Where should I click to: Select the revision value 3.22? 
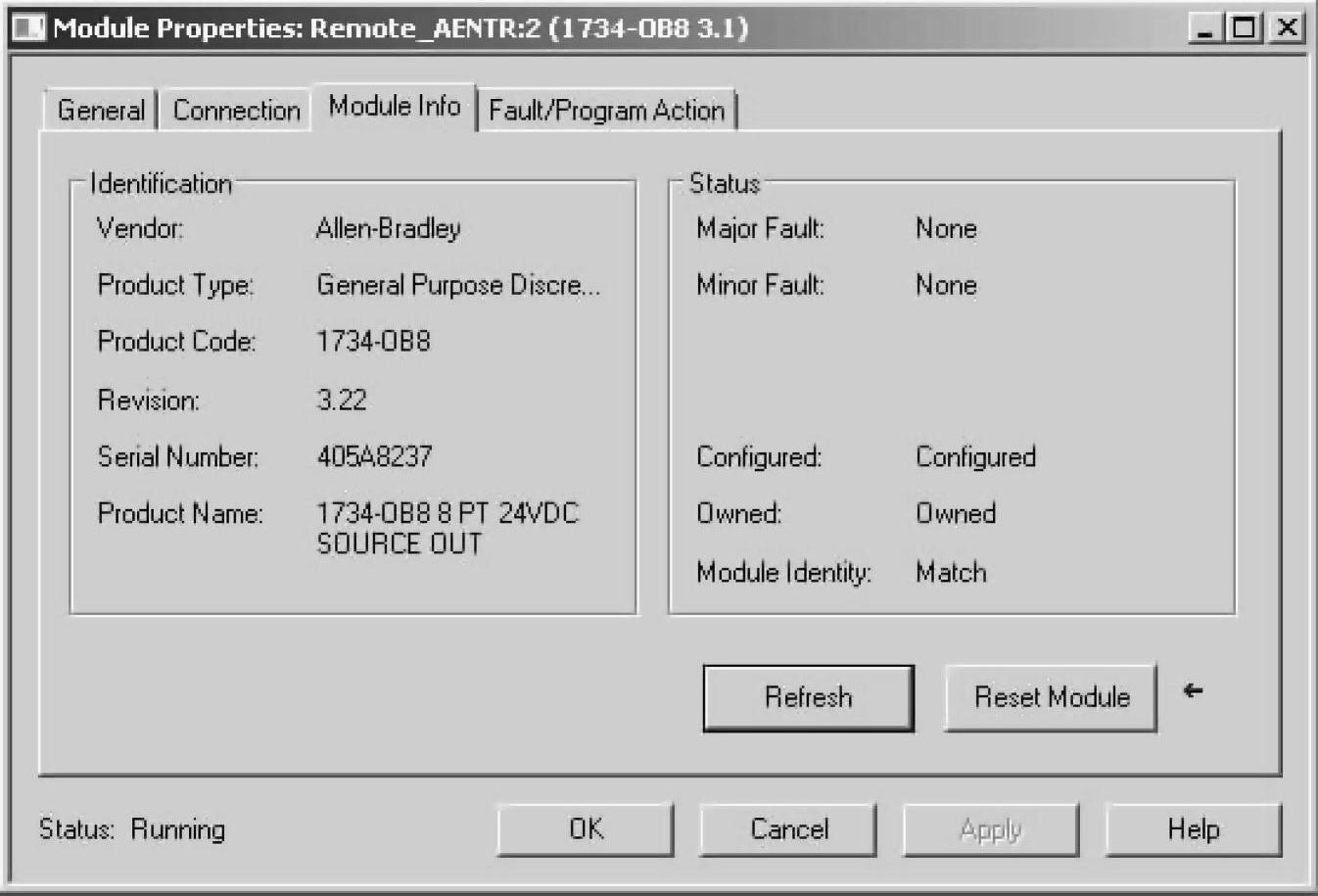(x=342, y=400)
